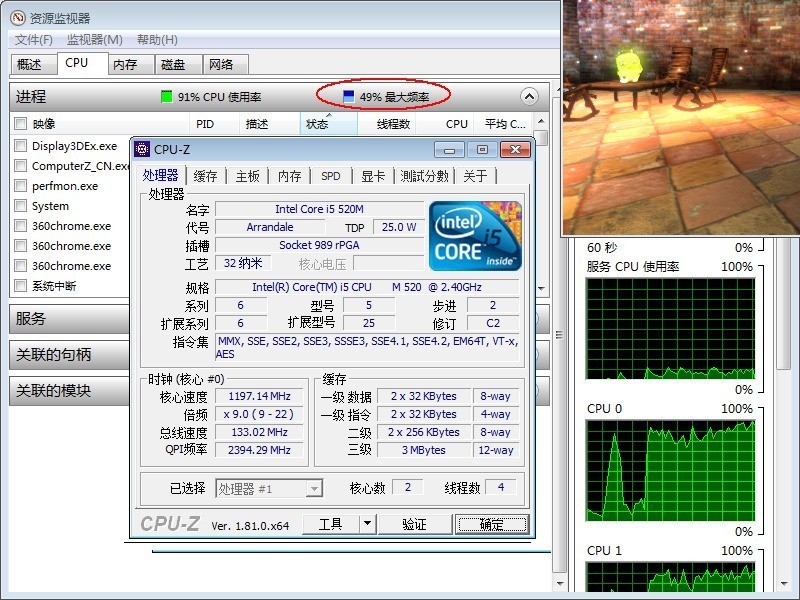Click the Intel Core i5 logo

point(475,236)
